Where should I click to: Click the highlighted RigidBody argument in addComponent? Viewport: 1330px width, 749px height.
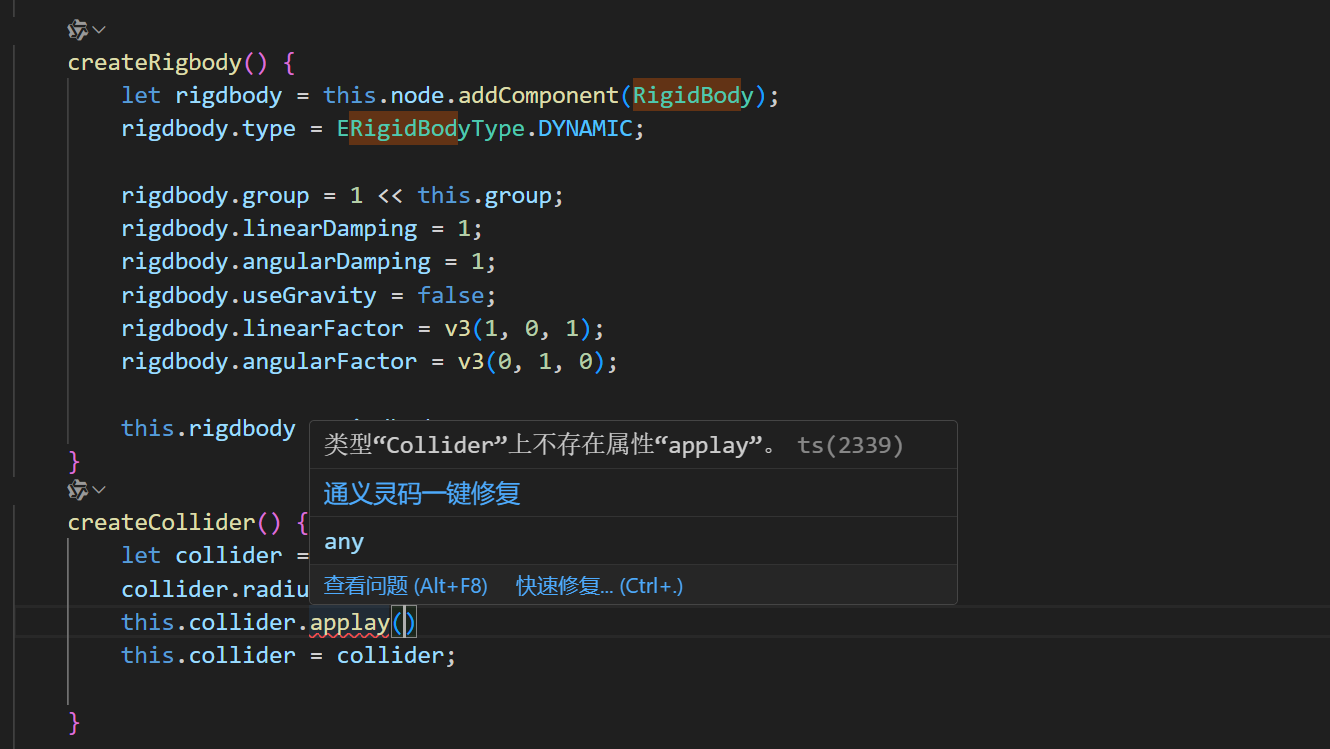pyautogui.click(x=693, y=96)
